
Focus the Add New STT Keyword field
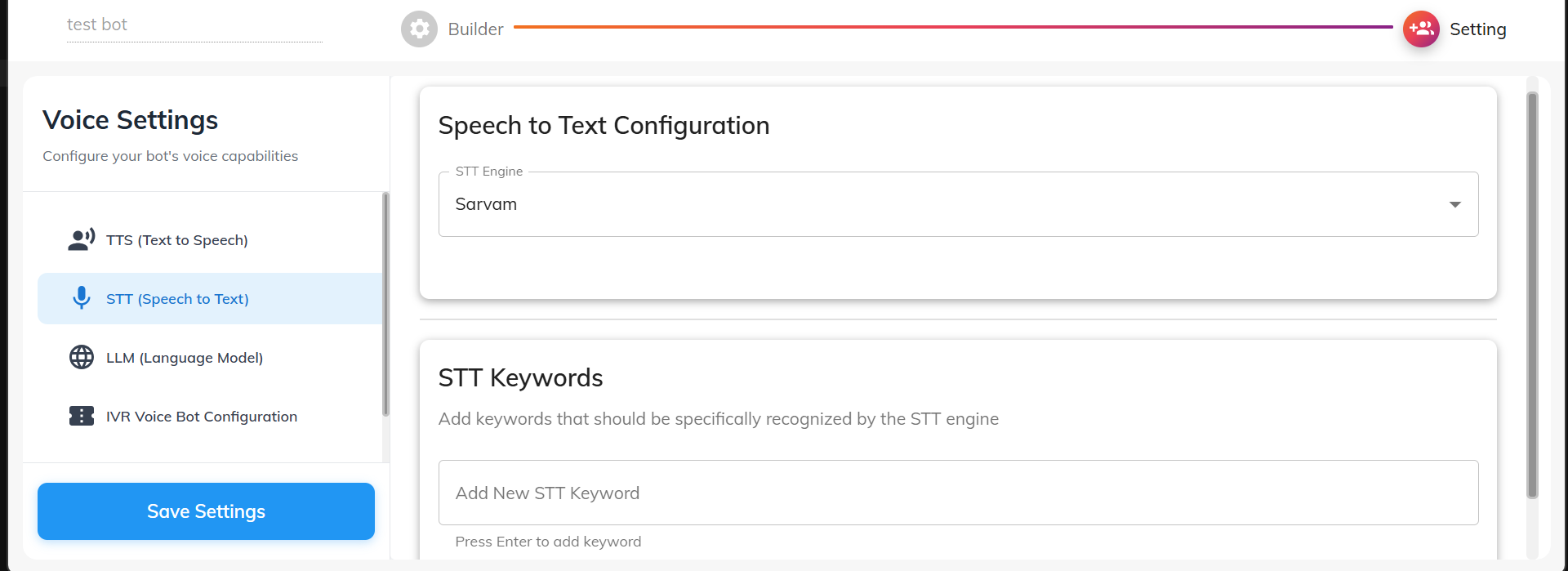[x=957, y=493]
